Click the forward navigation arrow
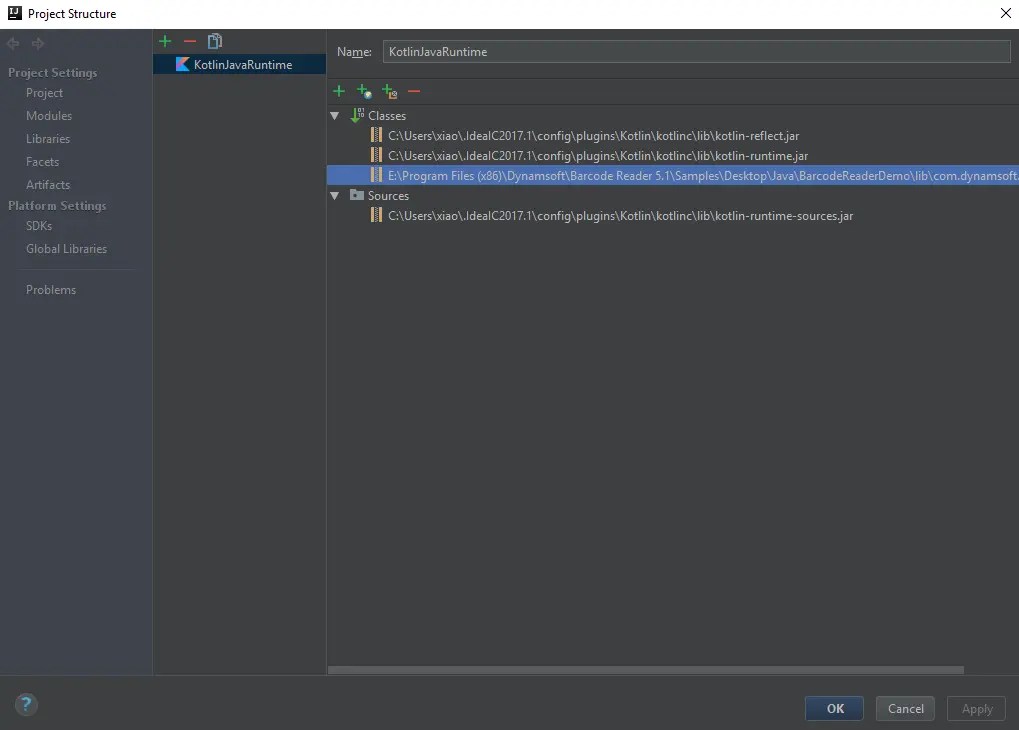This screenshot has height=730, width=1019. 37,43
